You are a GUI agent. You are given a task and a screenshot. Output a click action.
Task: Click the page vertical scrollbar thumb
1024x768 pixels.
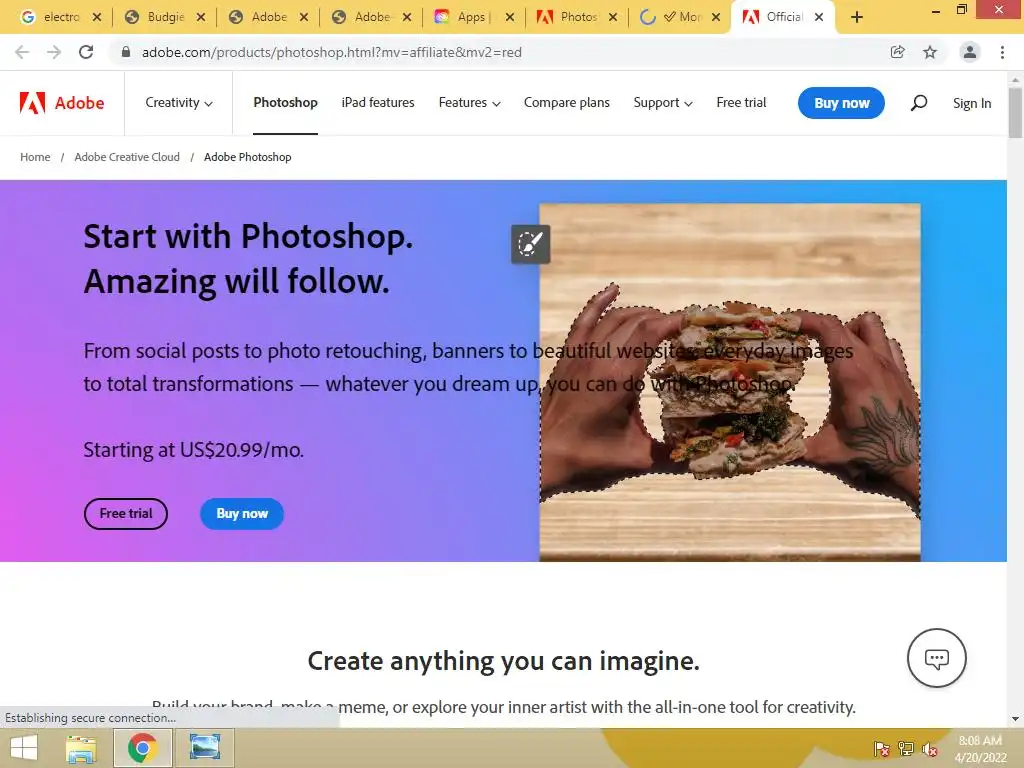pos(1015,112)
